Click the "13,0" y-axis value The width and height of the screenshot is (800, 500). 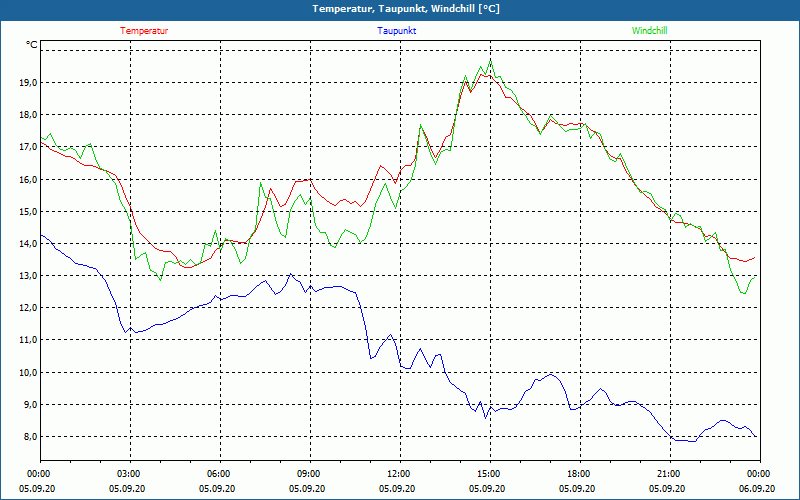[x=29, y=276]
